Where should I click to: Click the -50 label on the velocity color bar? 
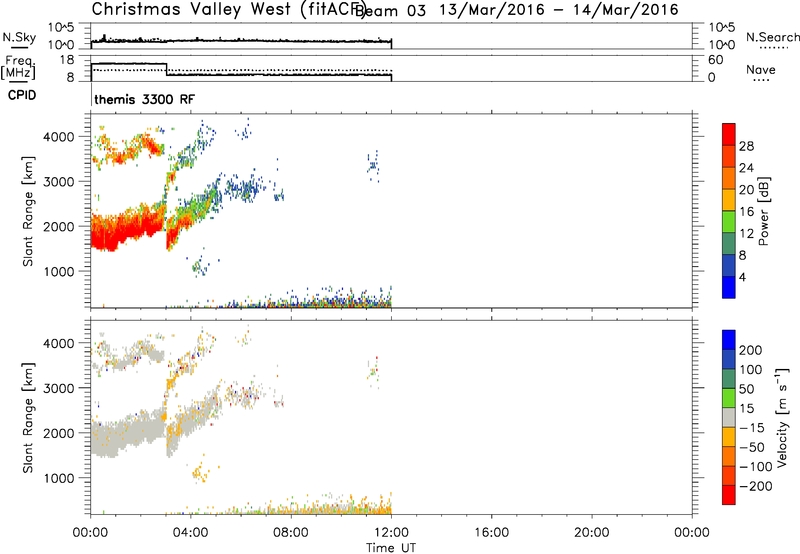752,447
